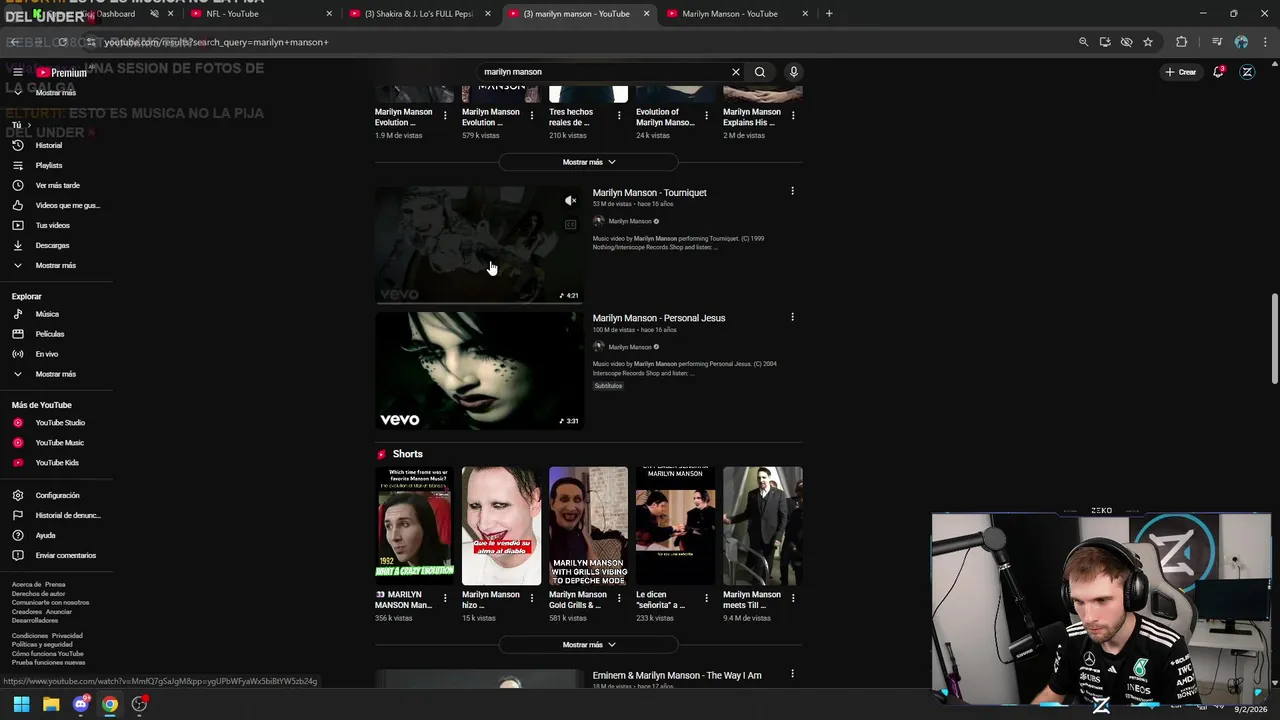The image size is (1280, 720).
Task: Focus the marilyn manson search field
Action: pos(605,72)
